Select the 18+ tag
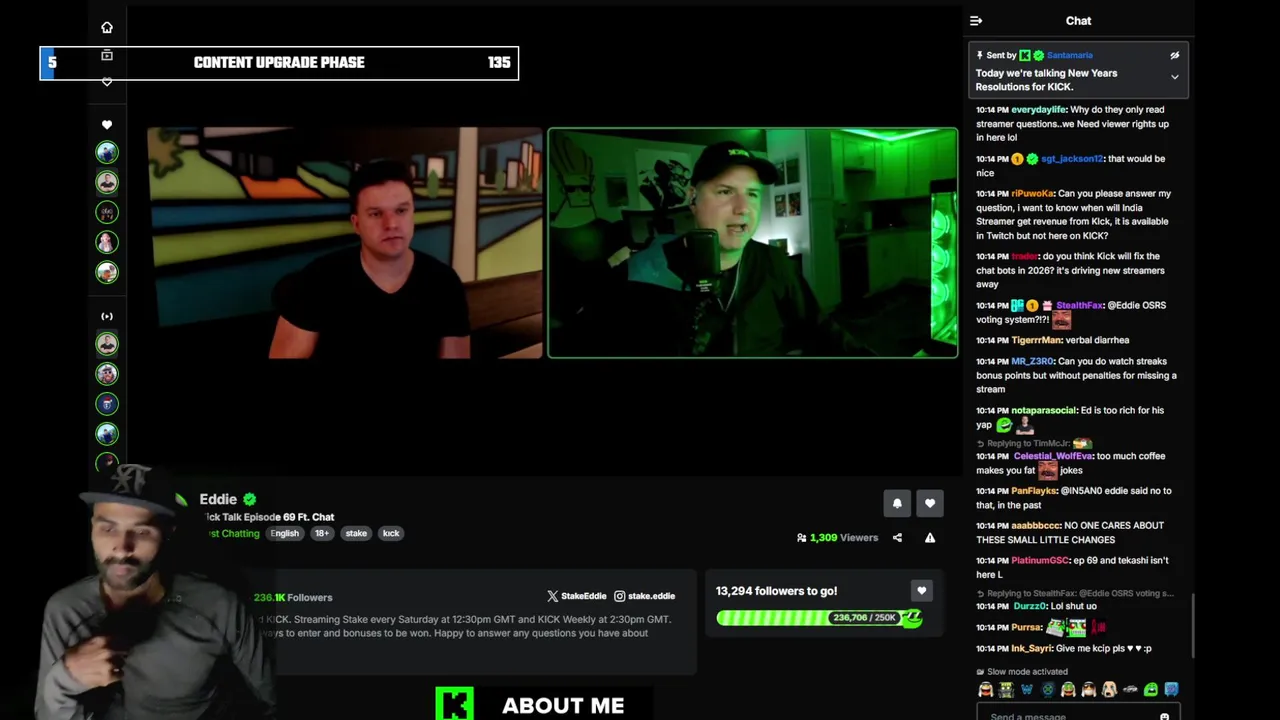 (322, 534)
